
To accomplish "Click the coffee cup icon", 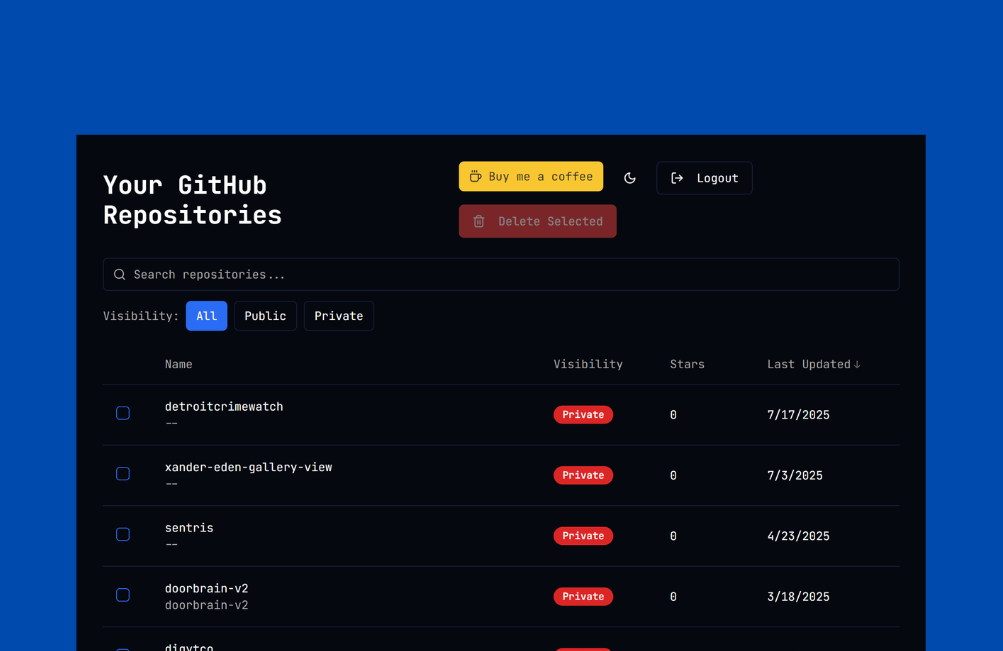I will click(x=475, y=176).
